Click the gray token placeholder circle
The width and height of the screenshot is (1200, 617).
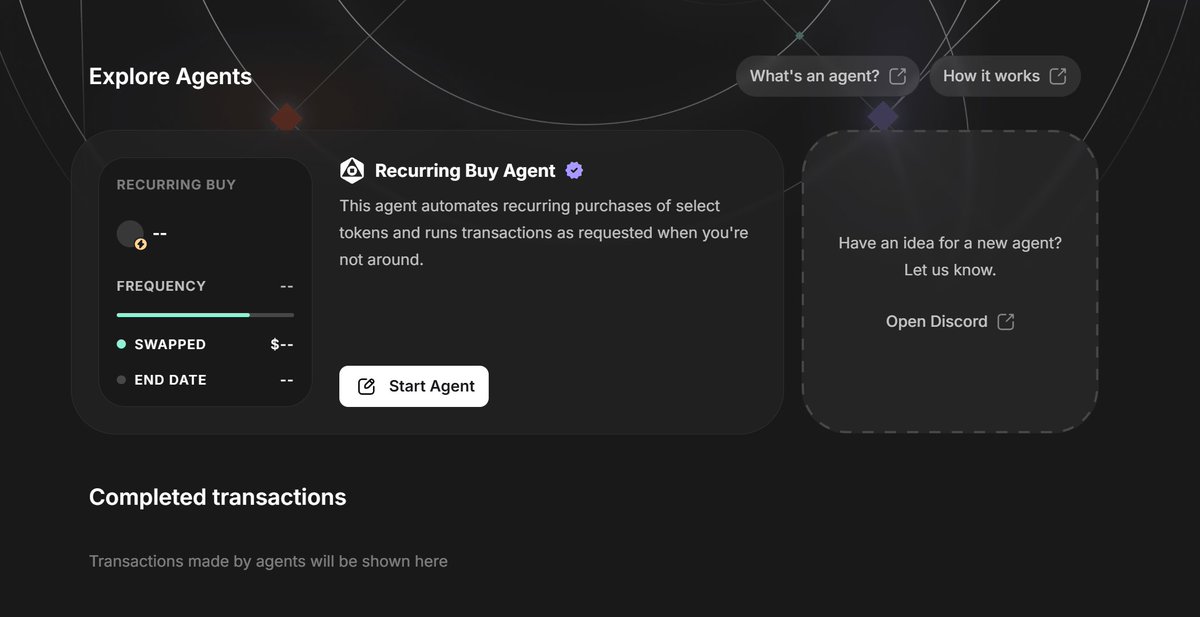[130, 234]
